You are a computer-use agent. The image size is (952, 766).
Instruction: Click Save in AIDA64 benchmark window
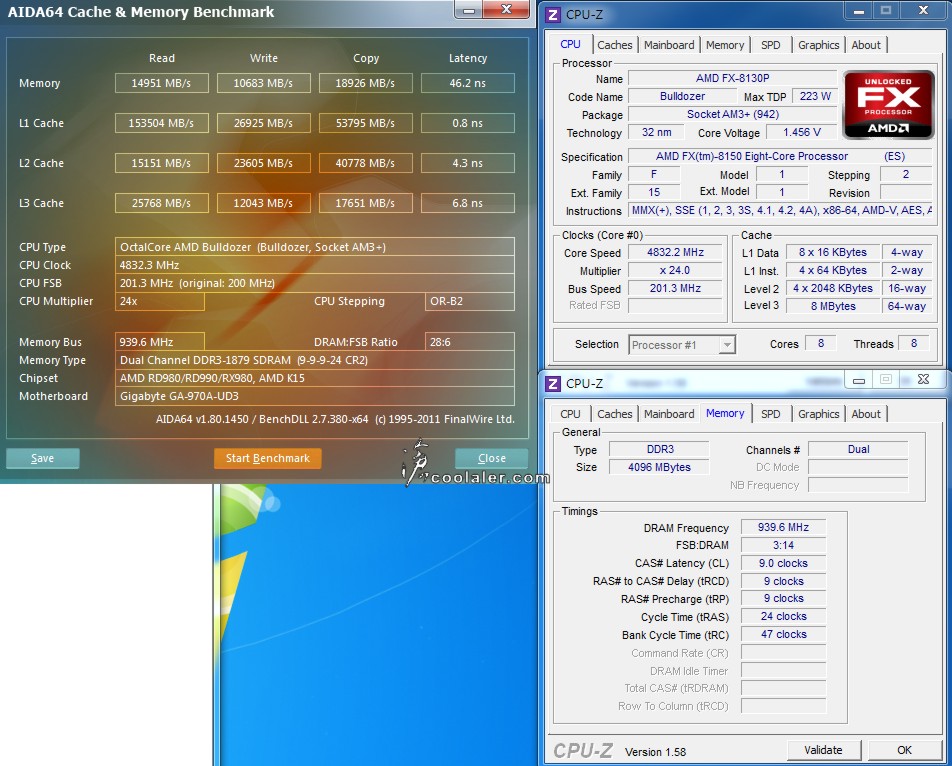(42, 458)
